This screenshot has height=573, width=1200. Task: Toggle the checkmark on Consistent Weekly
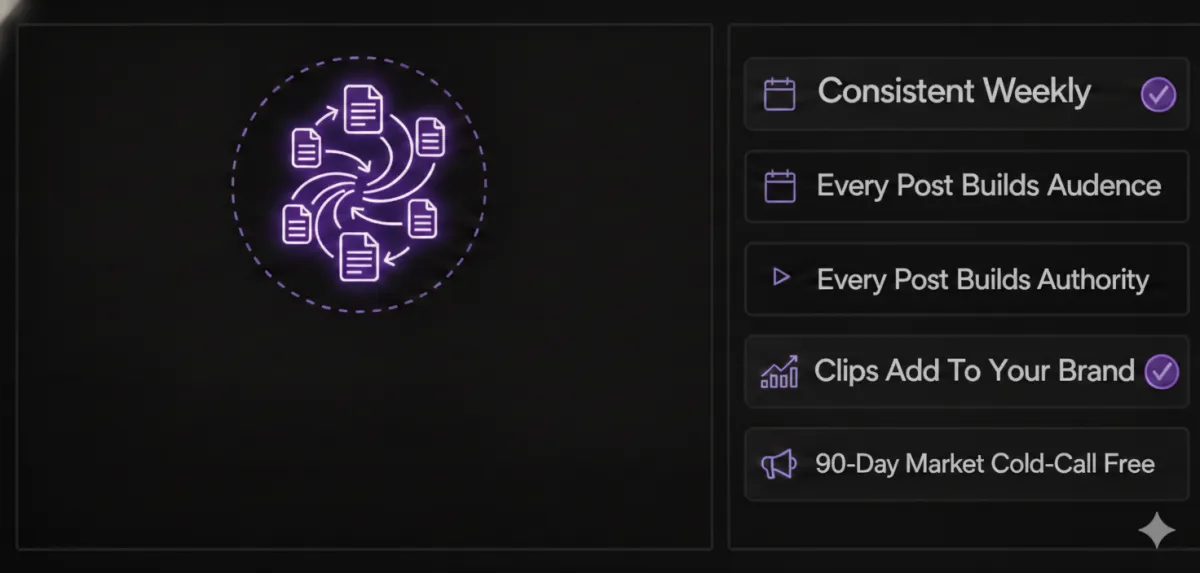[1158, 95]
